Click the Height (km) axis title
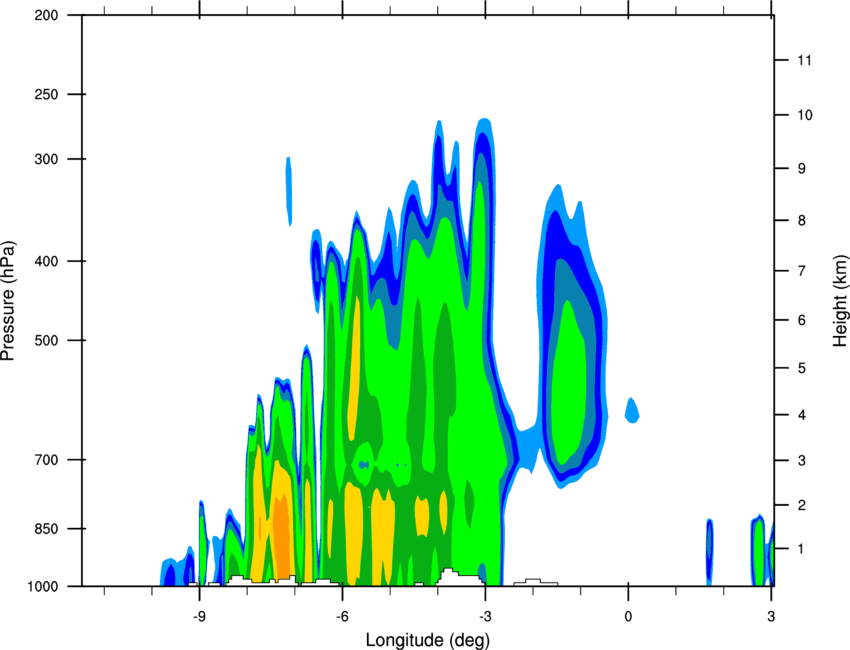 click(840, 300)
